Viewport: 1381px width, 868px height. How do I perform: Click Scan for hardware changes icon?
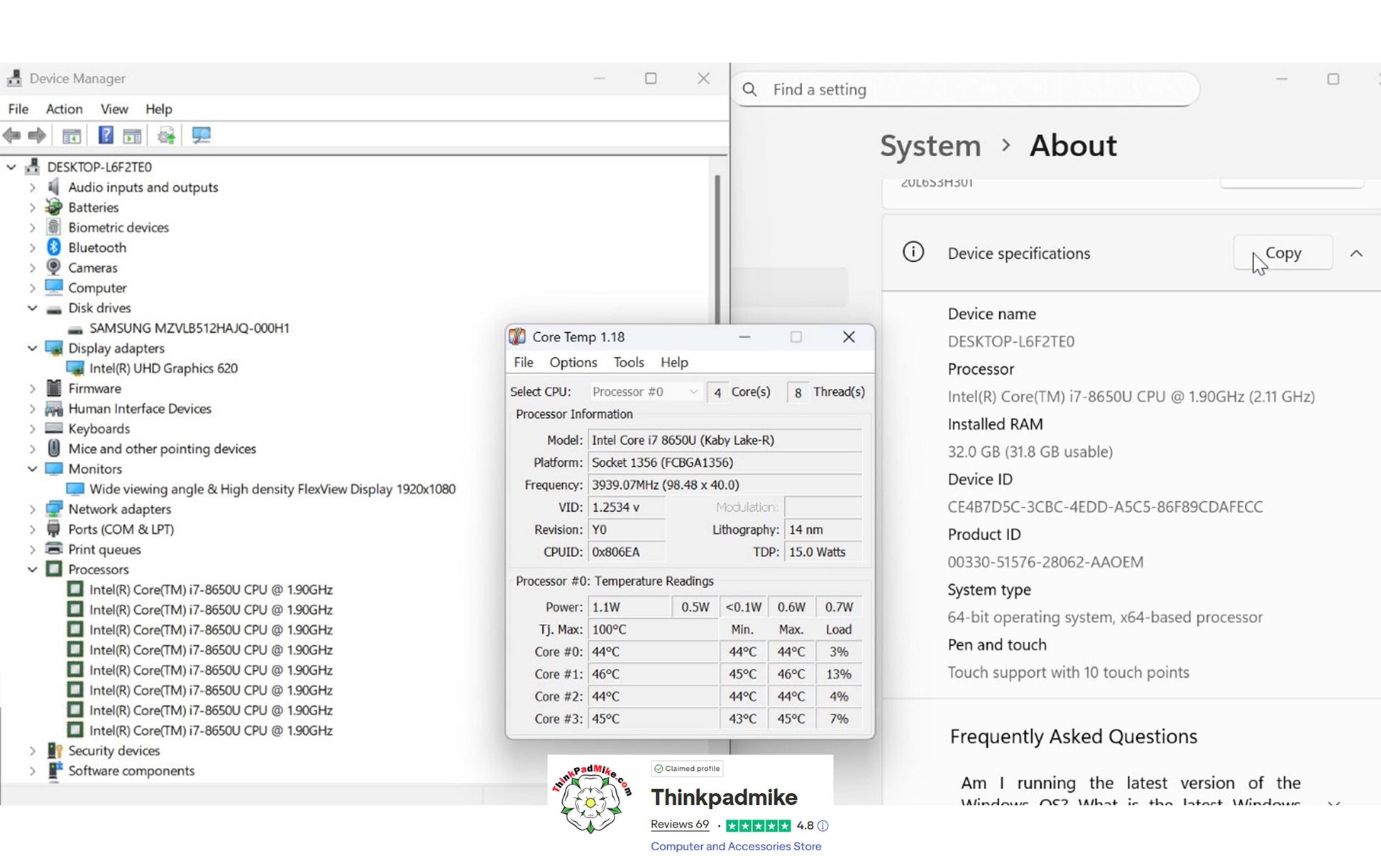201,135
